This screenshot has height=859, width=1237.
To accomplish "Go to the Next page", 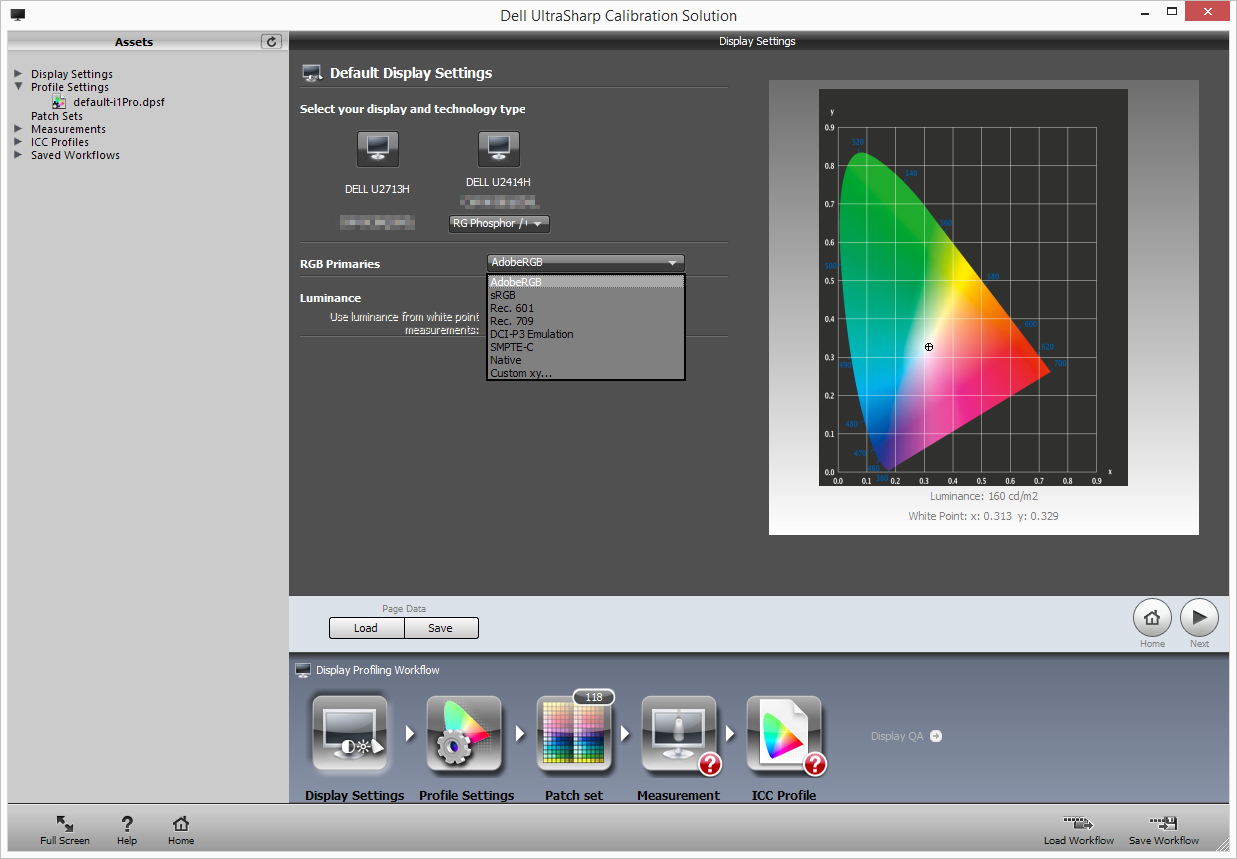I will click(x=1200, y=618).
